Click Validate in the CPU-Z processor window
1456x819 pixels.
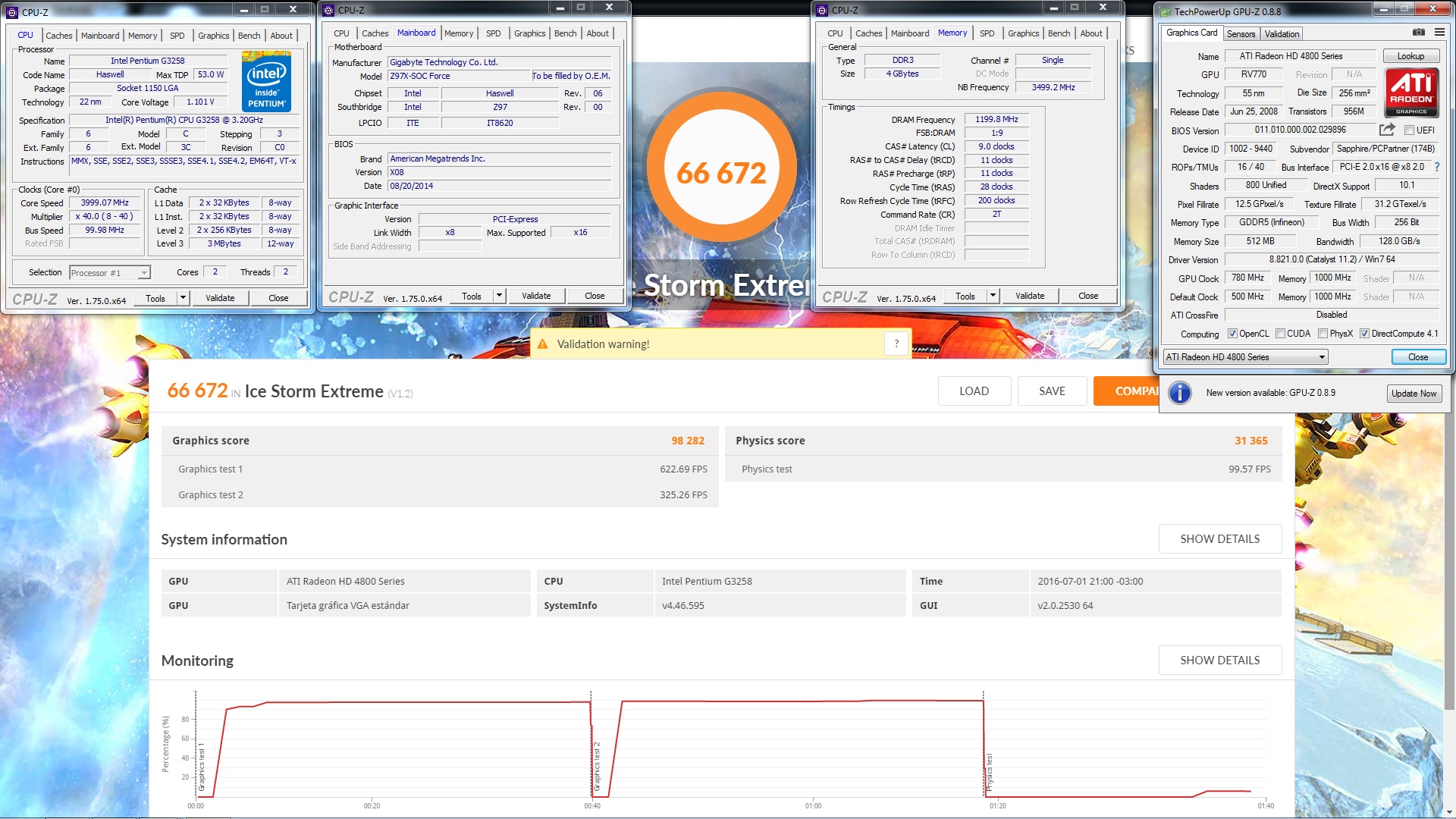tap(220, 299)
